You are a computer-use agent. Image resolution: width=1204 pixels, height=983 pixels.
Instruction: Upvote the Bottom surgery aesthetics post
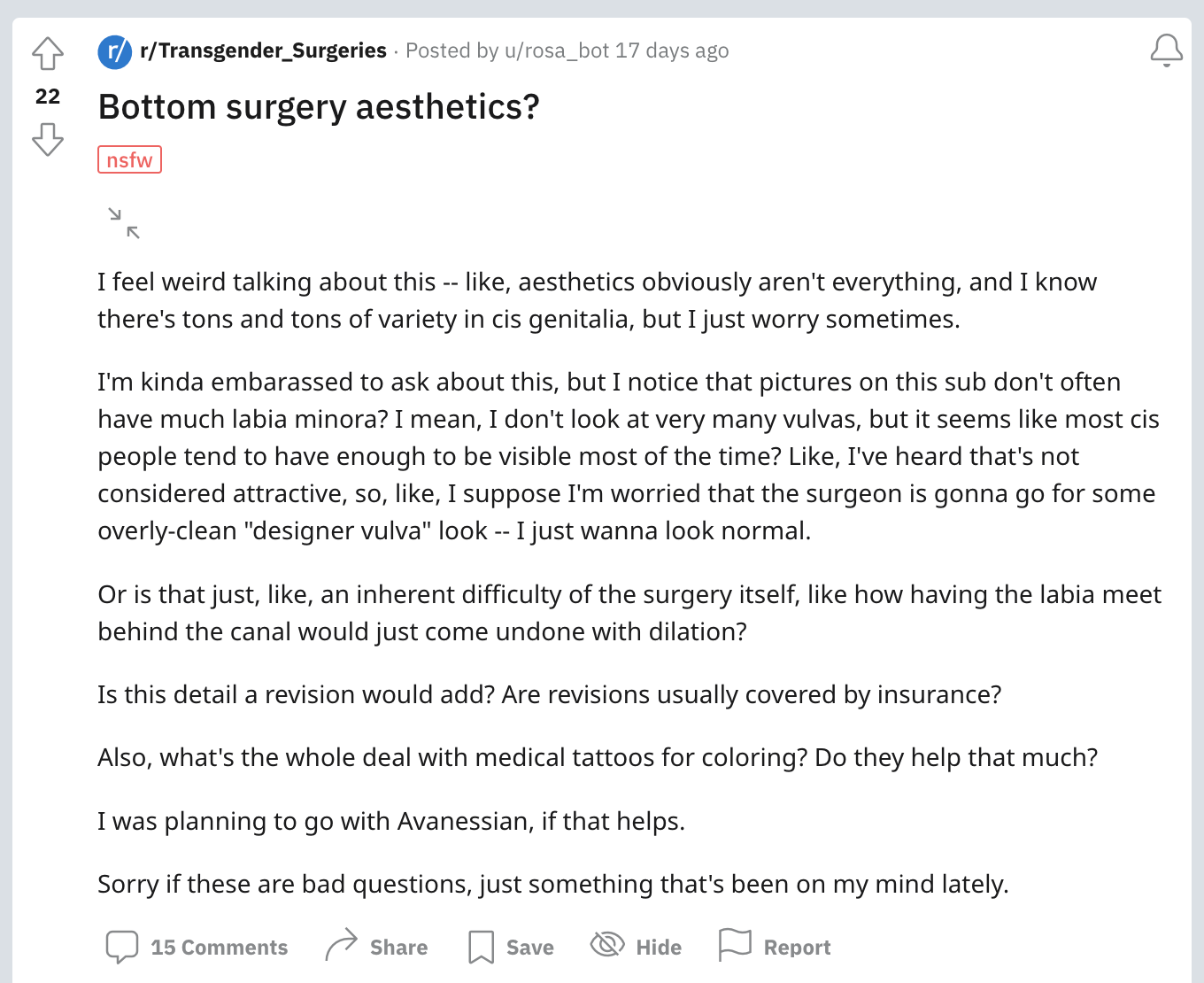[x=48, y=54]
